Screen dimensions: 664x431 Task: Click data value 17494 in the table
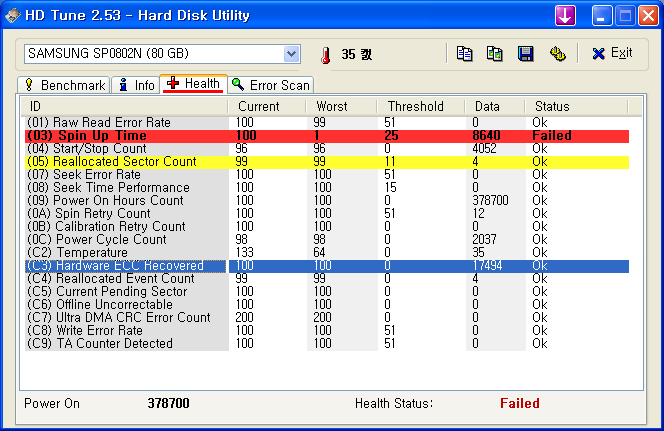pos(487,266)
